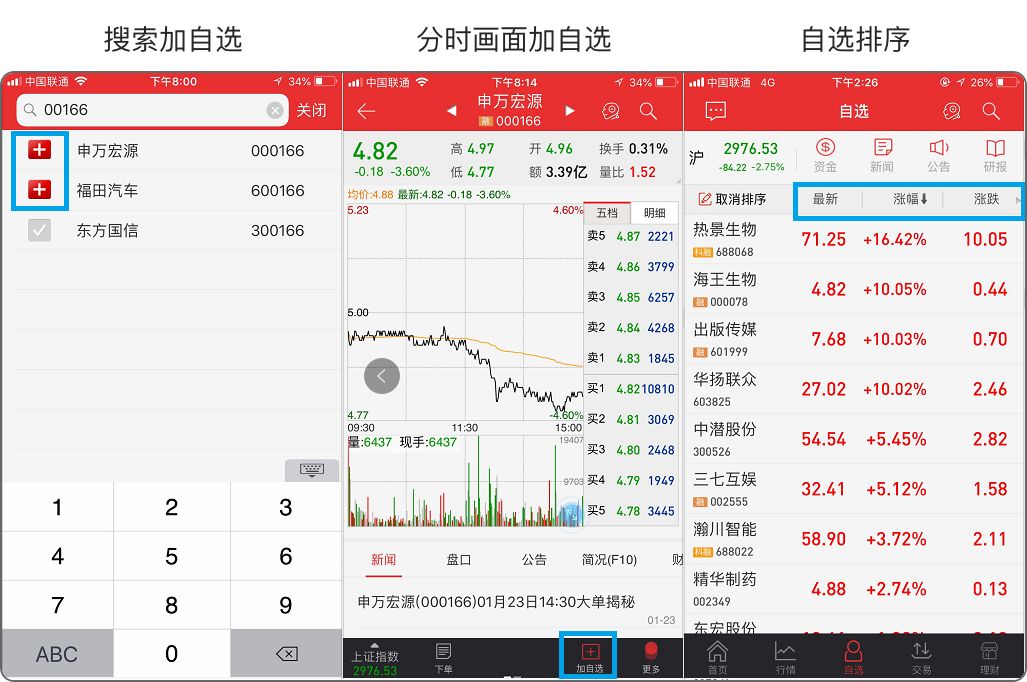
Task: Open the 公告 speaker icon
Action: 939,155
